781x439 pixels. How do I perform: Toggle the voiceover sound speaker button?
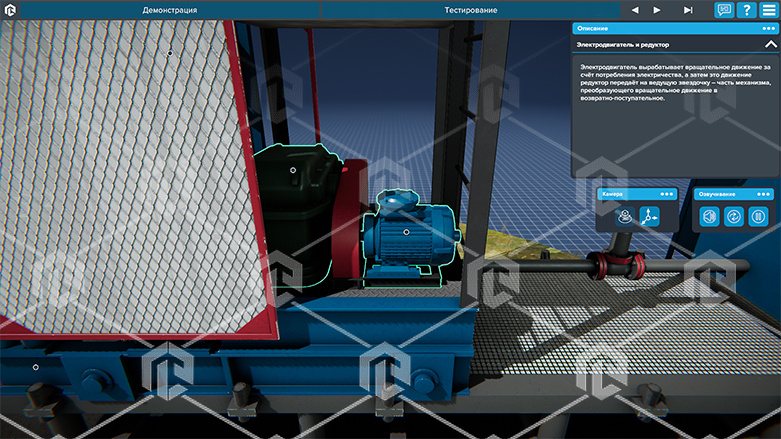[709, 216]
